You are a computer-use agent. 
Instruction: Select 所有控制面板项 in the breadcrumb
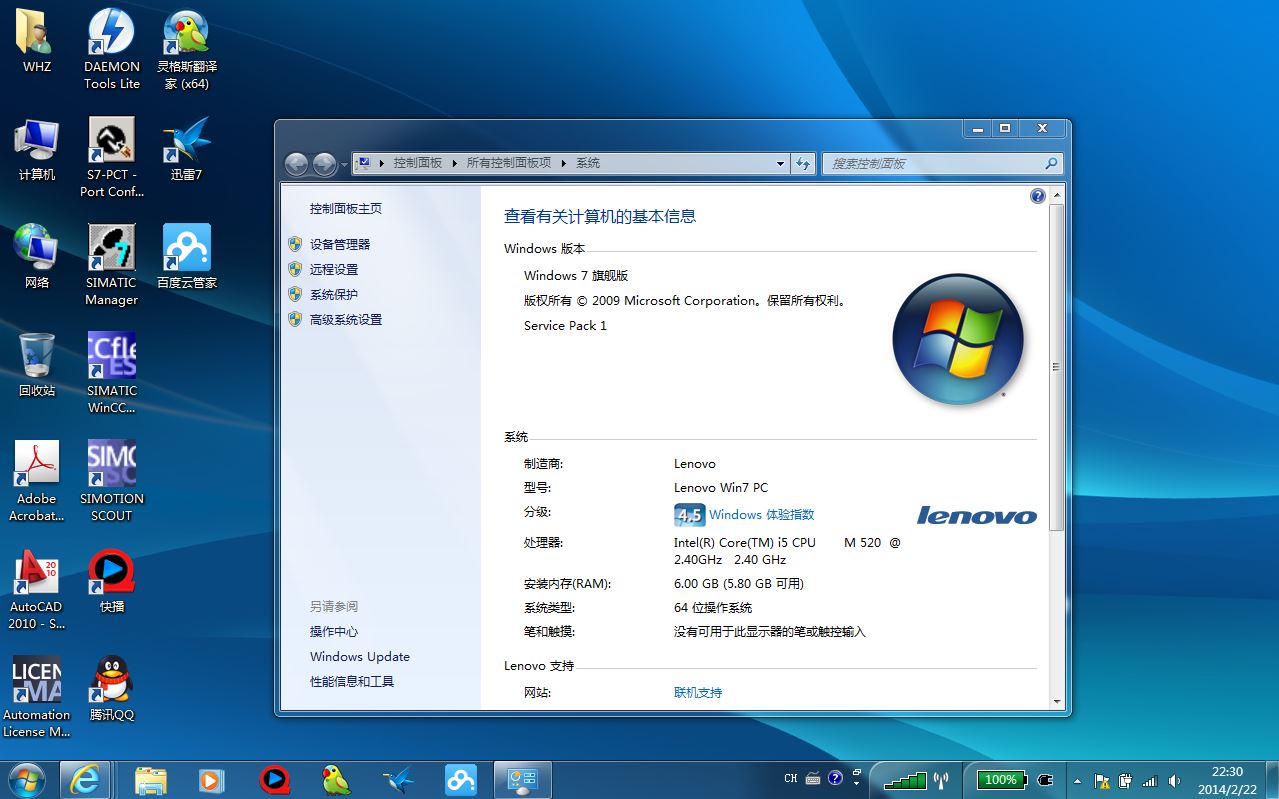point(509,163)
